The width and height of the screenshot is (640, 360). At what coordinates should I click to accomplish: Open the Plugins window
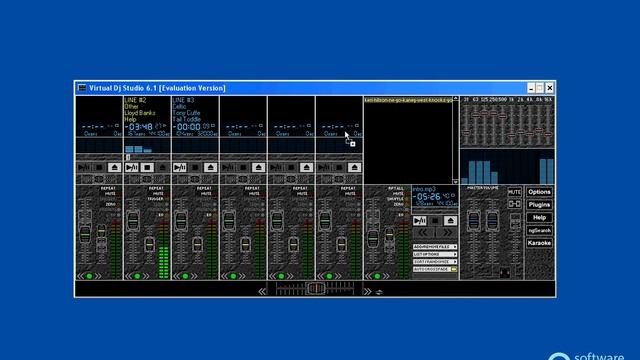(539, 204)
